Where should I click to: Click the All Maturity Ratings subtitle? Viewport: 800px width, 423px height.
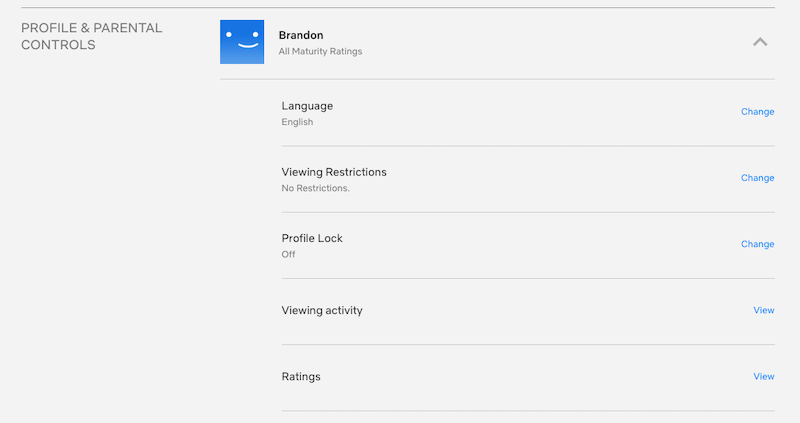(x=320, y=51)
